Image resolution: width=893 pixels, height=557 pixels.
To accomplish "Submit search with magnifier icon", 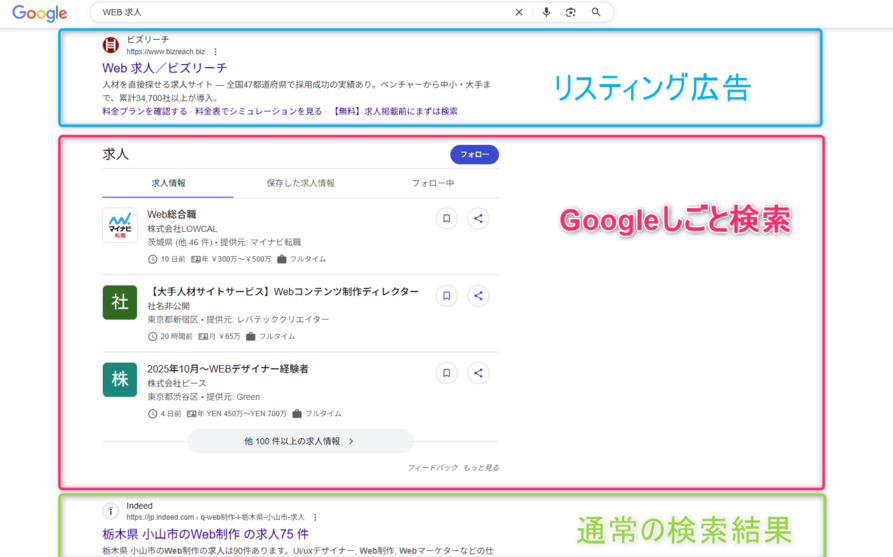I will coord(596,12).
